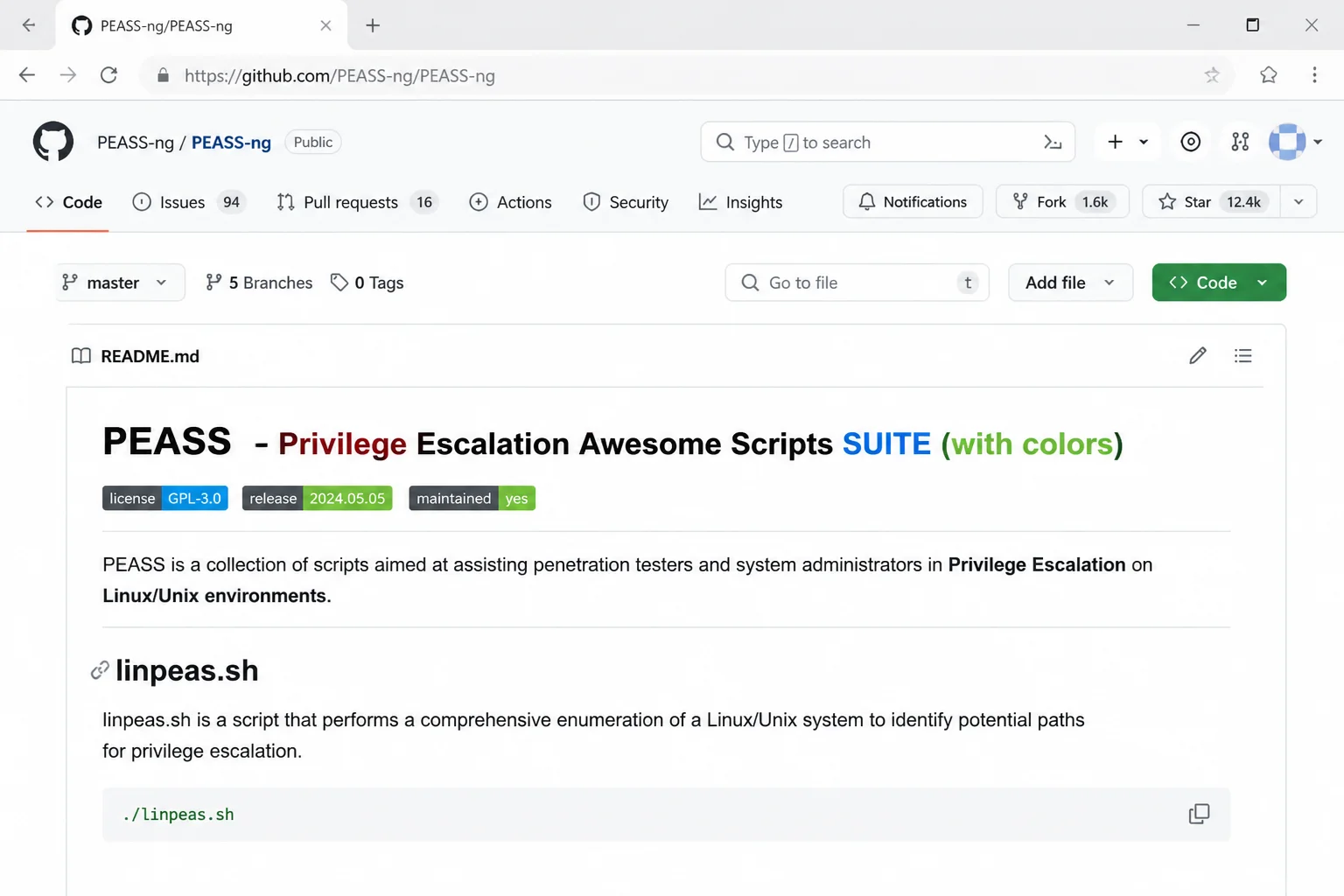Open the Pull requests tab
Viewport: 1344px width, 896px height.
click(357, 202)
